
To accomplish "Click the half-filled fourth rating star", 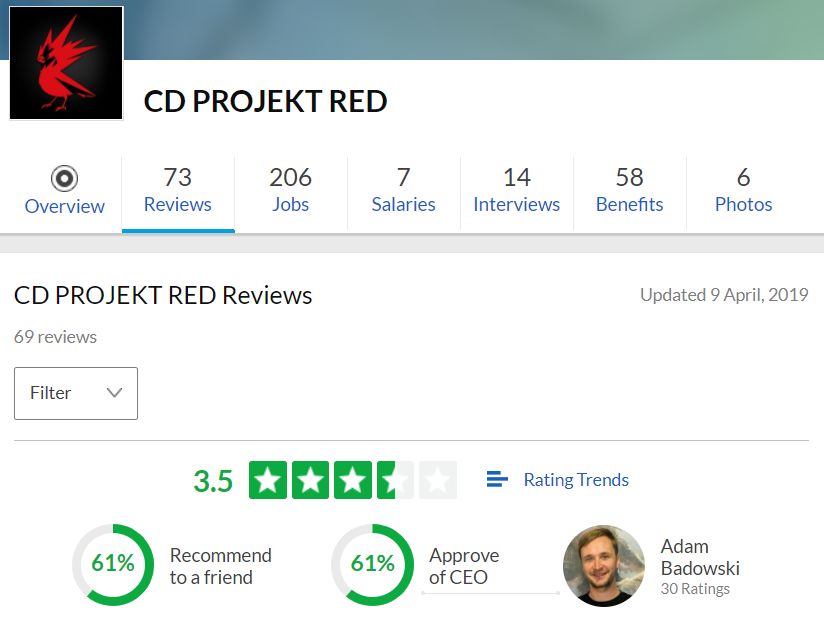I will coord(395,480).
